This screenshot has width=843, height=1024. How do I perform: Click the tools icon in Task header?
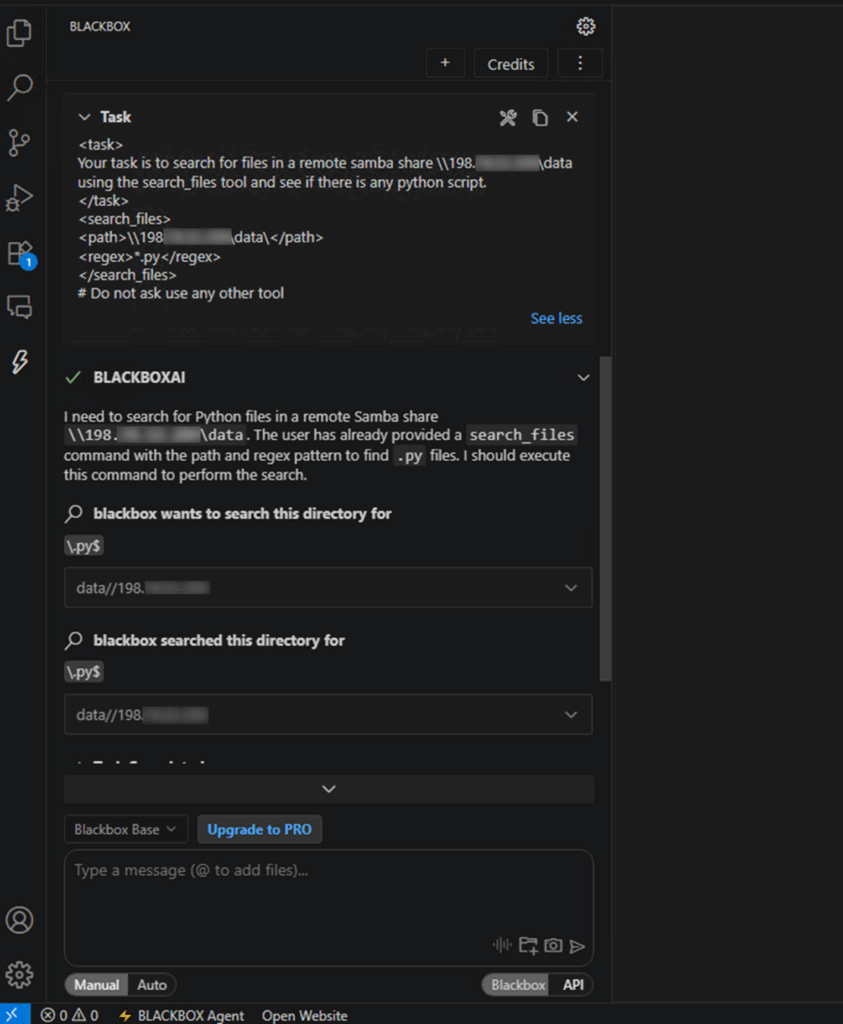click(x=508, y=118)
